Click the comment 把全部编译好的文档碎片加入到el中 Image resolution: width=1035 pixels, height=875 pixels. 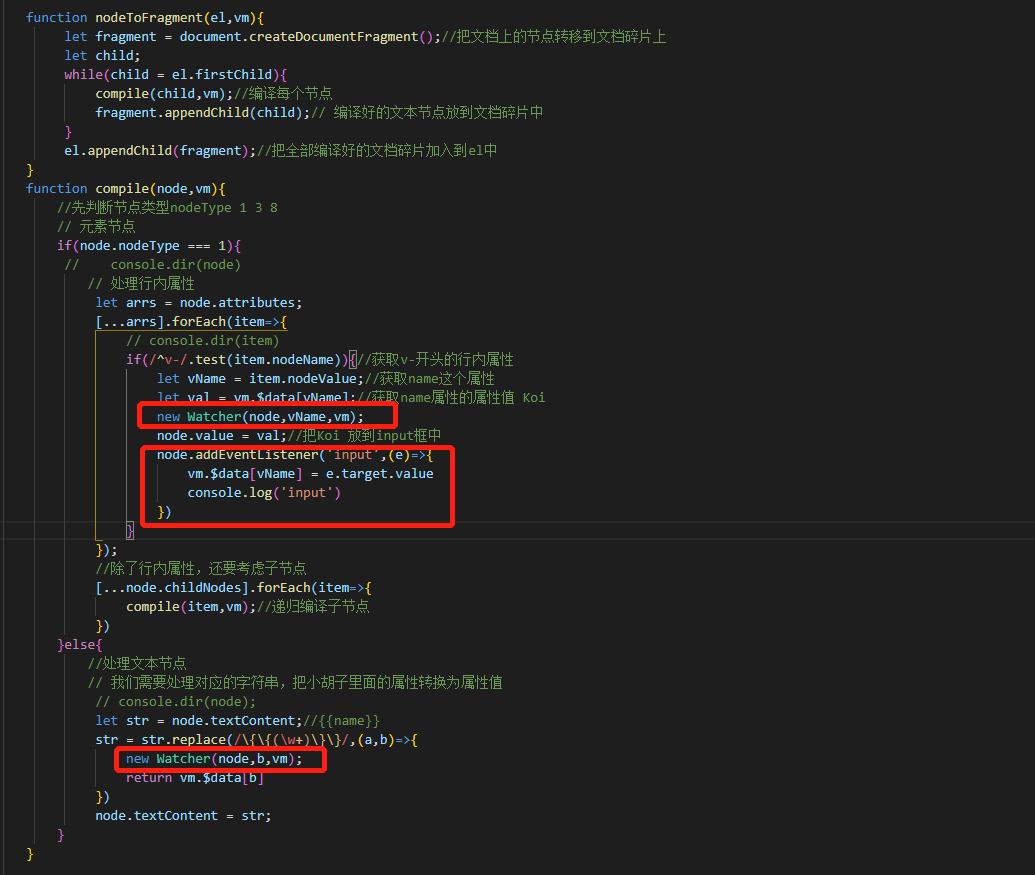[377, 151]
